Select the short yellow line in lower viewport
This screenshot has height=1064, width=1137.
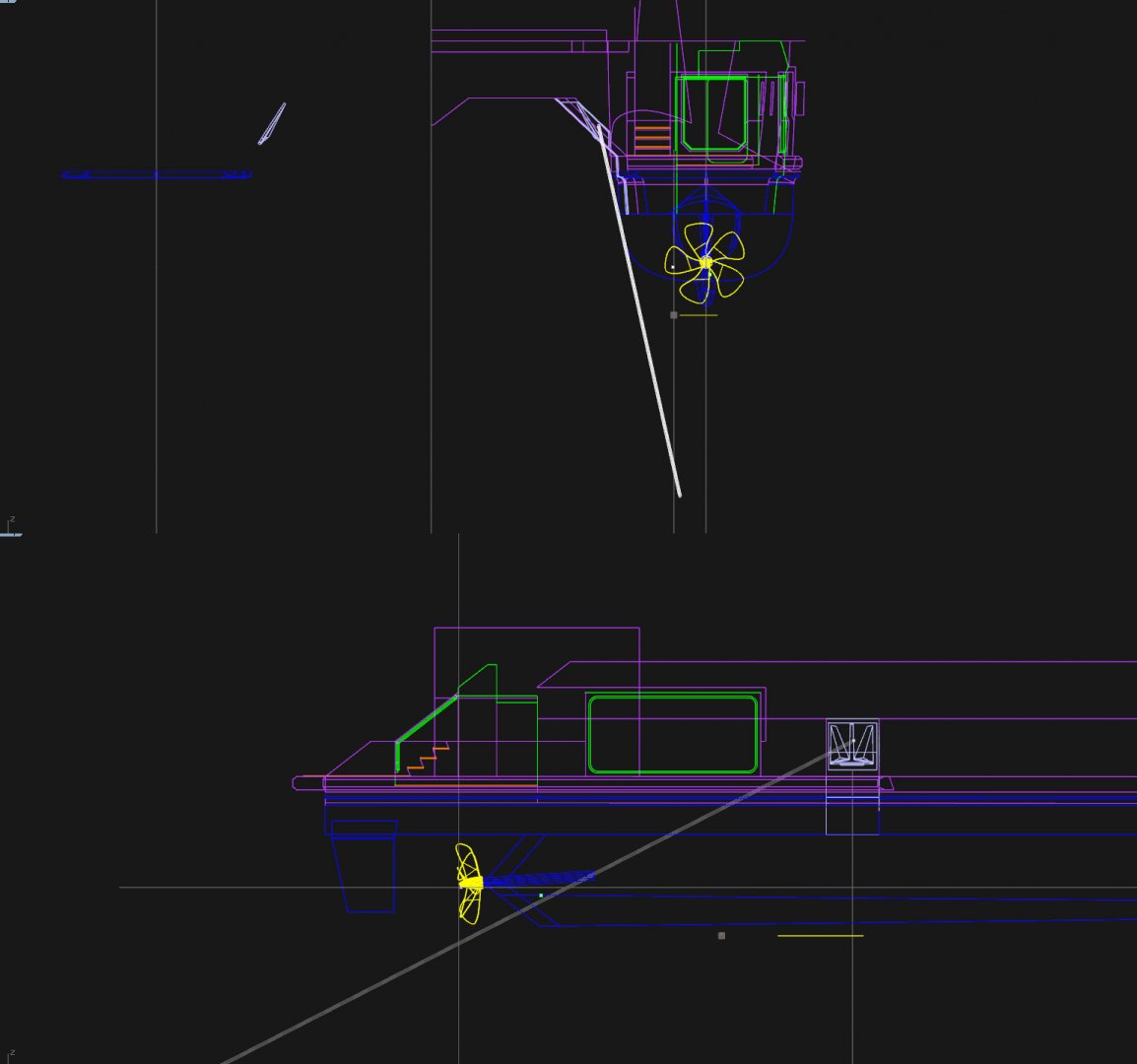(820, 936)
